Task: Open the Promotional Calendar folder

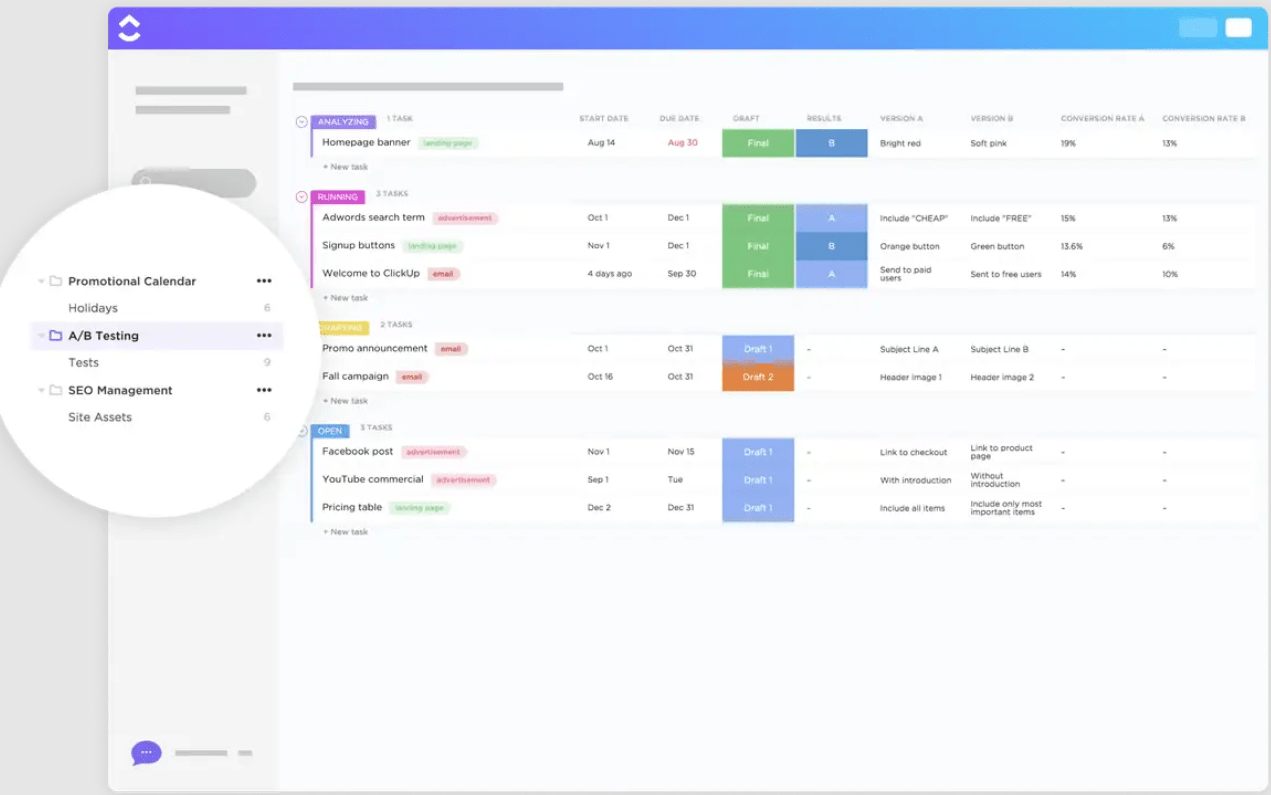Action: (x=132, y=281)
